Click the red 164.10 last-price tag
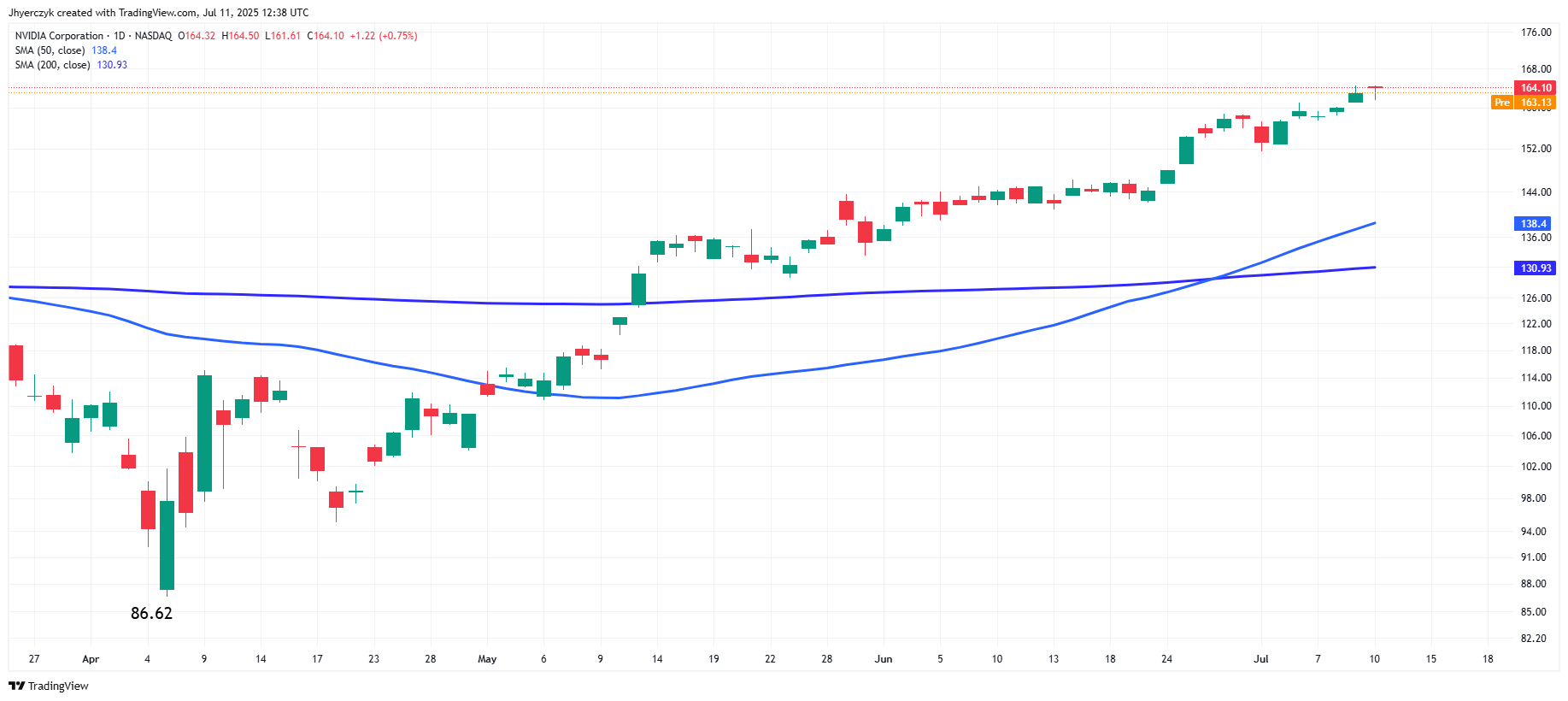 [x=1535, y=88]
